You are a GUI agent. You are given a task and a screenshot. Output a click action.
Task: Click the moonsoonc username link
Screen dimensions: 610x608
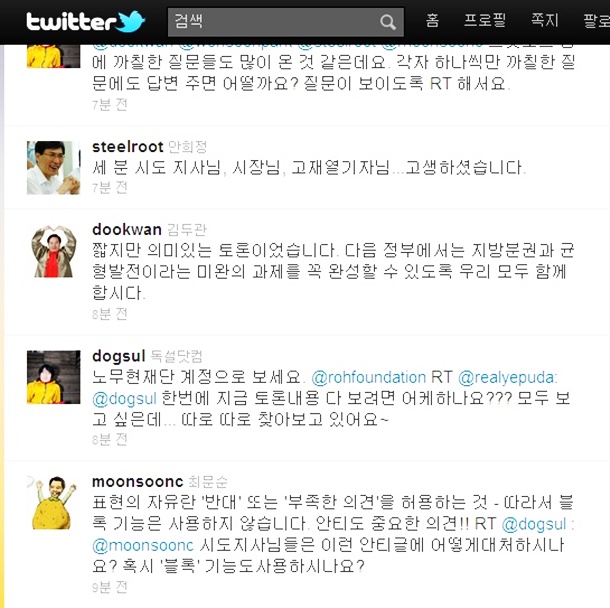point(138,482)
